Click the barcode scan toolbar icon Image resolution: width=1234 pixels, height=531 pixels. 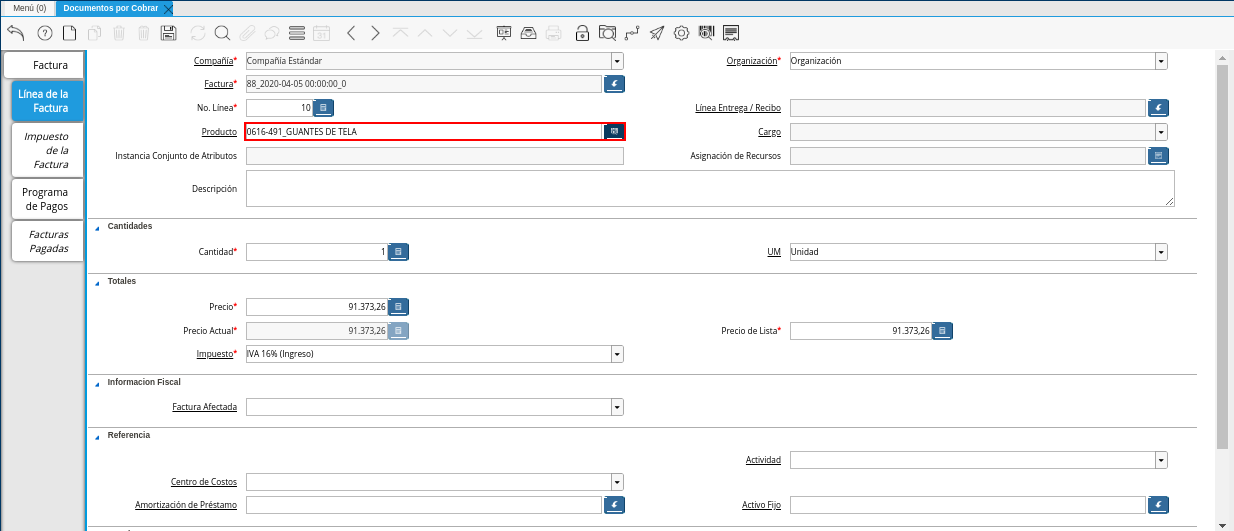pos(706,33)
